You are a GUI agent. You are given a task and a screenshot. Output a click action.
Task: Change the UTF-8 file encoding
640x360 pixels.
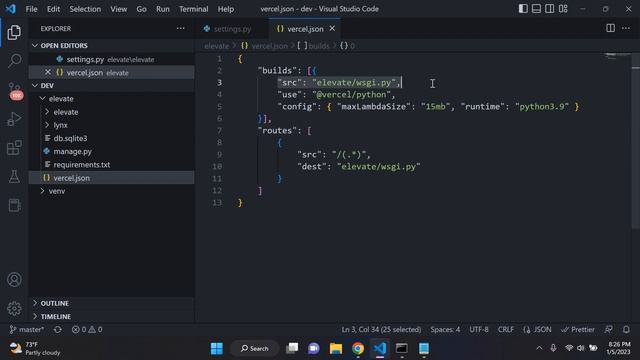pos(479,329)
